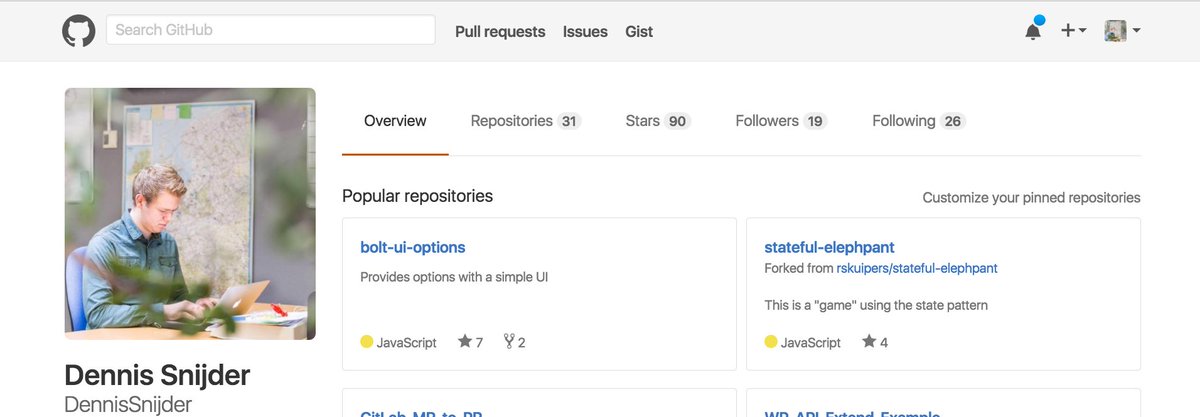The width and height of the screenshot is (1200, 417).
Task: Click Customize your pinned repositories
Action: [x=1031, y=198]
